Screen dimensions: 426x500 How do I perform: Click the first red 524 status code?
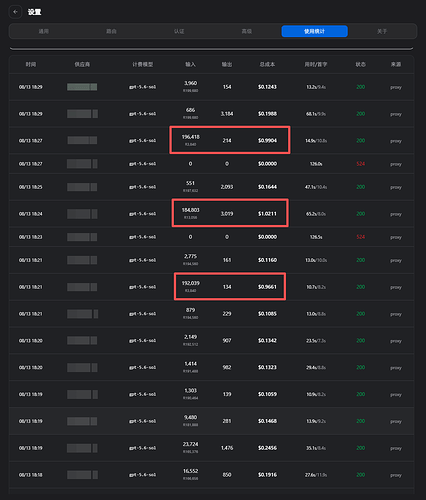(360, 164)
